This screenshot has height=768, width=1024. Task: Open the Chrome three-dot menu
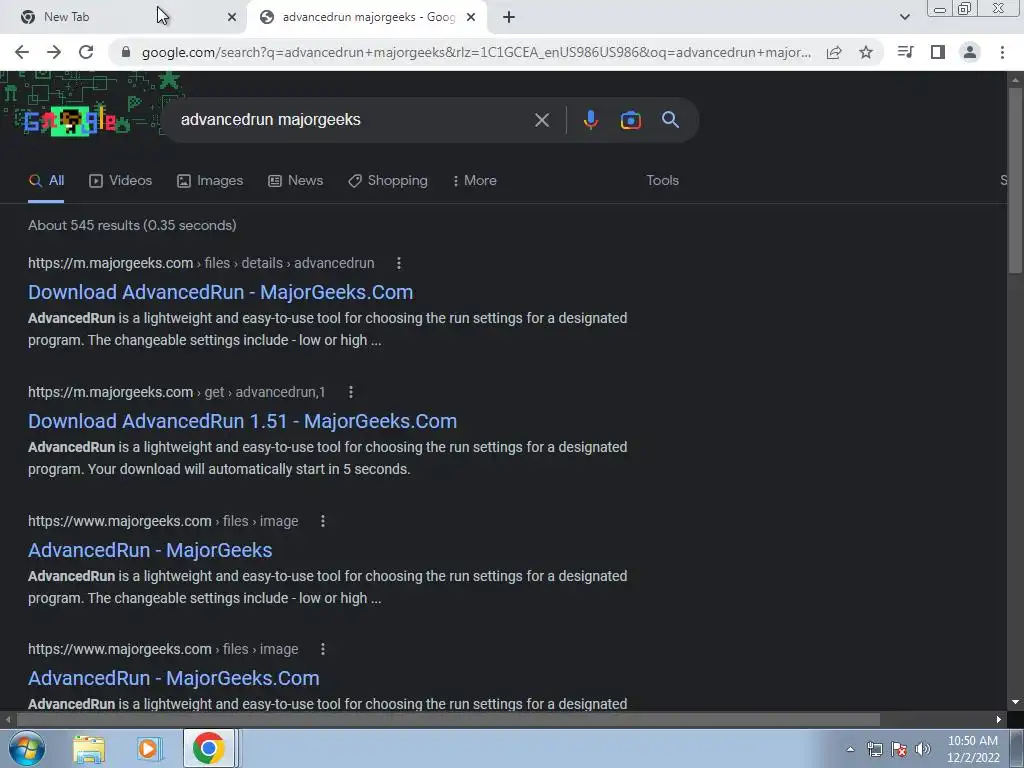(x=1002, y=52)
